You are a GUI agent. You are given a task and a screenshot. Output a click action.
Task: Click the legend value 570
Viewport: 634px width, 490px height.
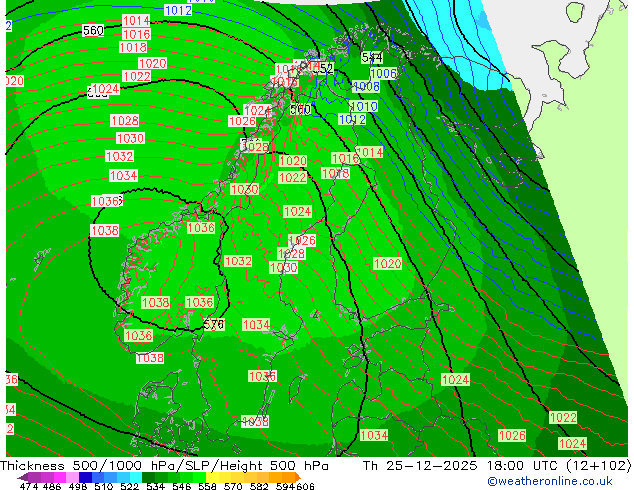233,486
